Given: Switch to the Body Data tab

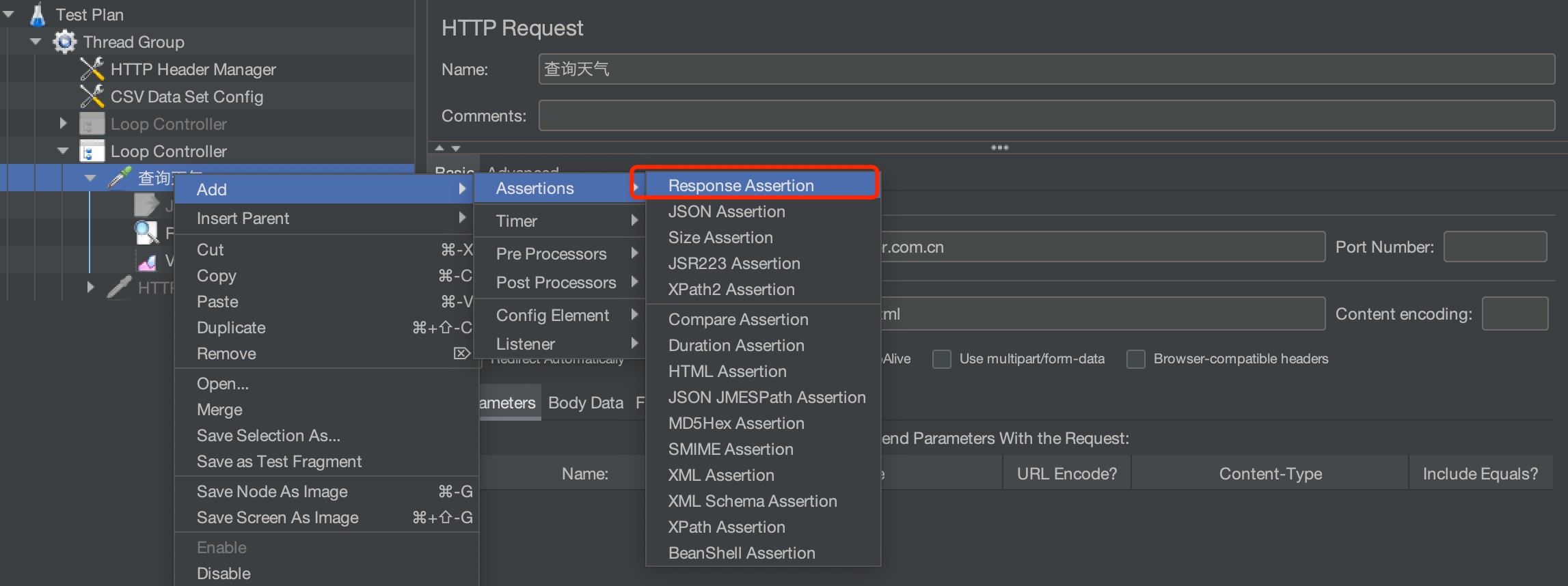Looking at the screenshot, I should pos(586,402).
